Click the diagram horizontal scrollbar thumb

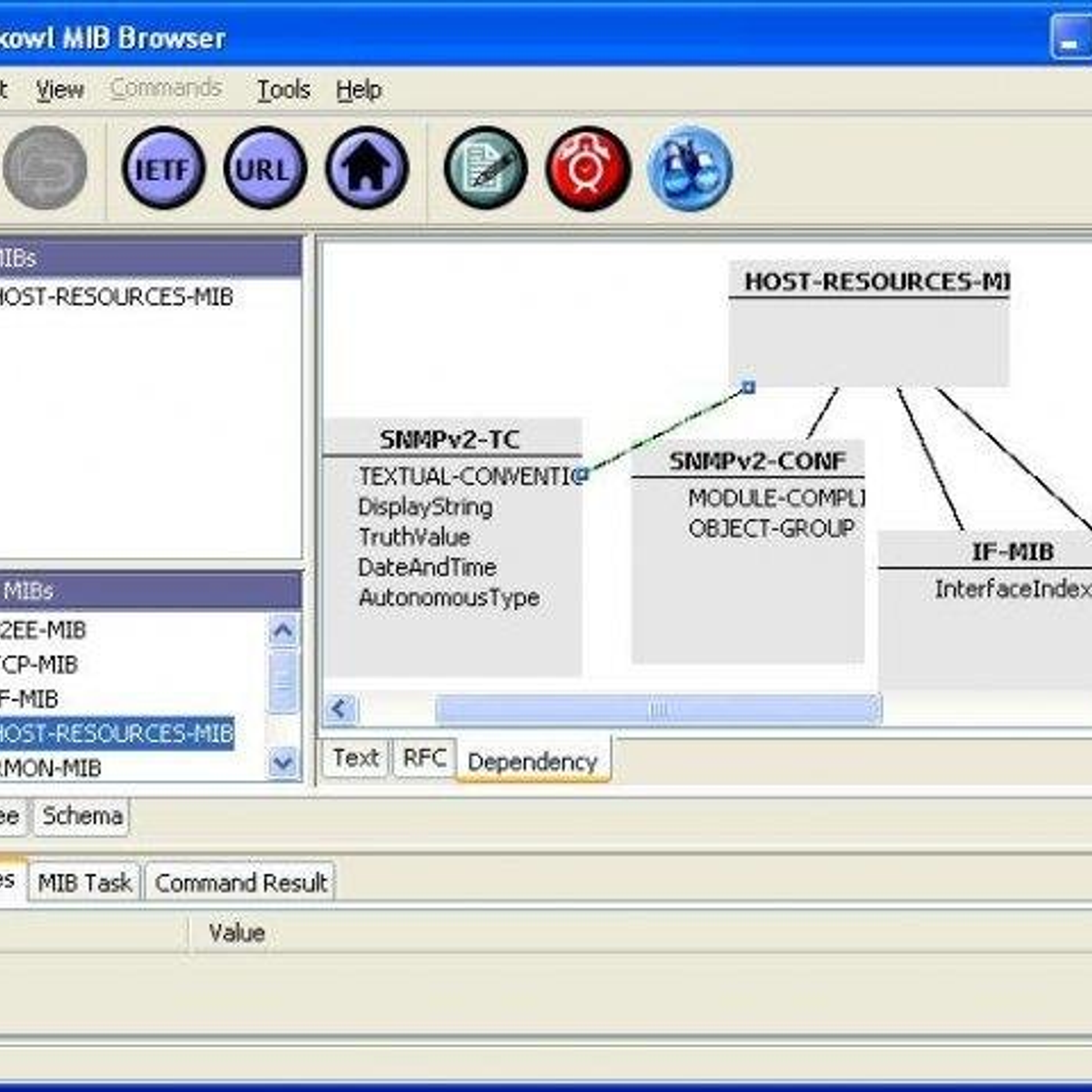tap(658, 709)
